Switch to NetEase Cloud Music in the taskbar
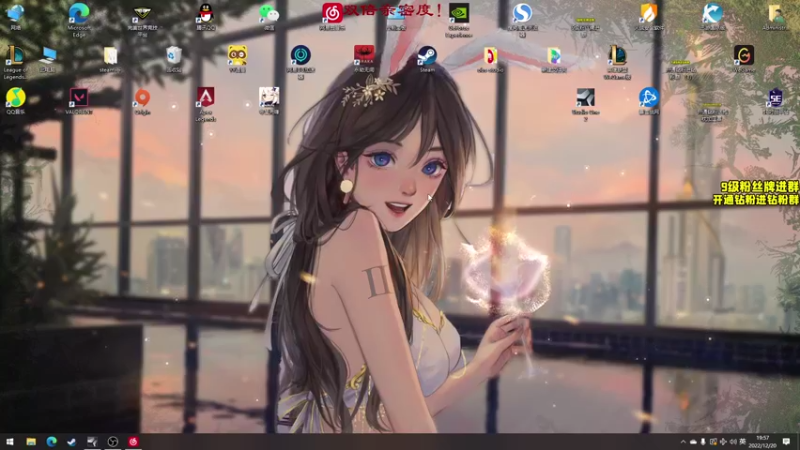This screenshot has width=800, height=450. (x=133, y=442)
